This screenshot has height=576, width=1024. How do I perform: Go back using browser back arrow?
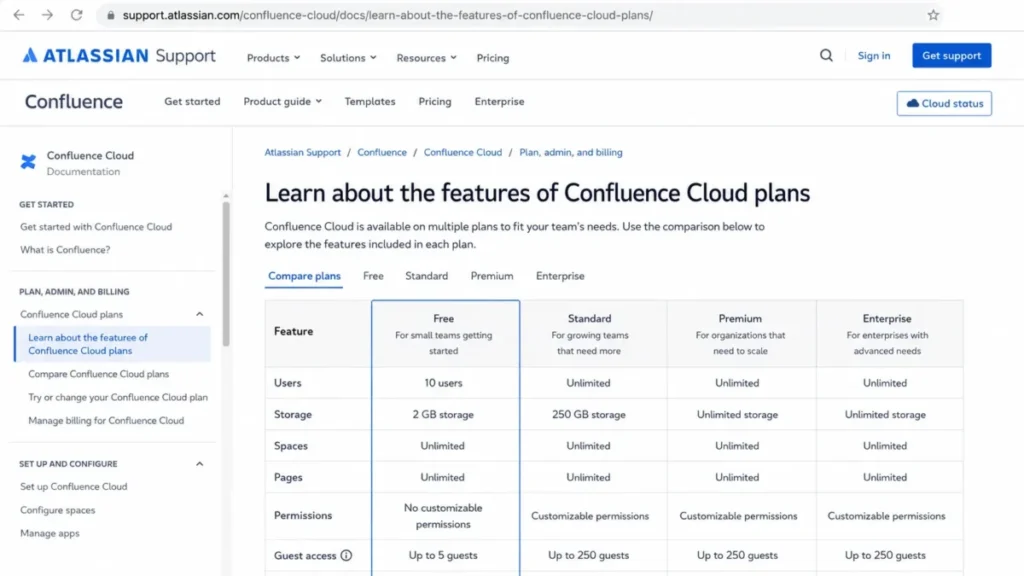click(18, 14)
